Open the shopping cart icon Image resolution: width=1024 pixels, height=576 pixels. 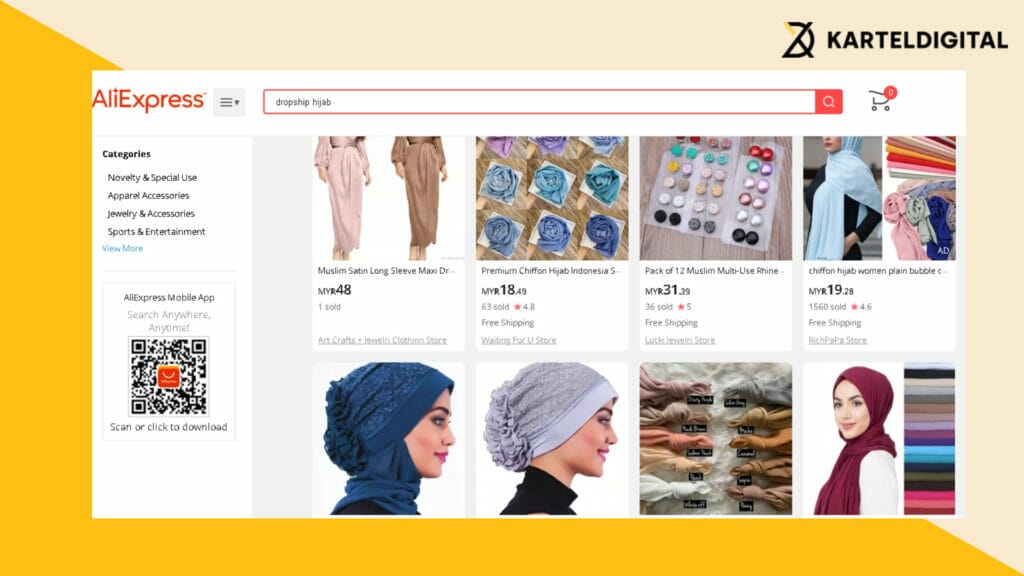pyautogui.click(x=880, y=101)
